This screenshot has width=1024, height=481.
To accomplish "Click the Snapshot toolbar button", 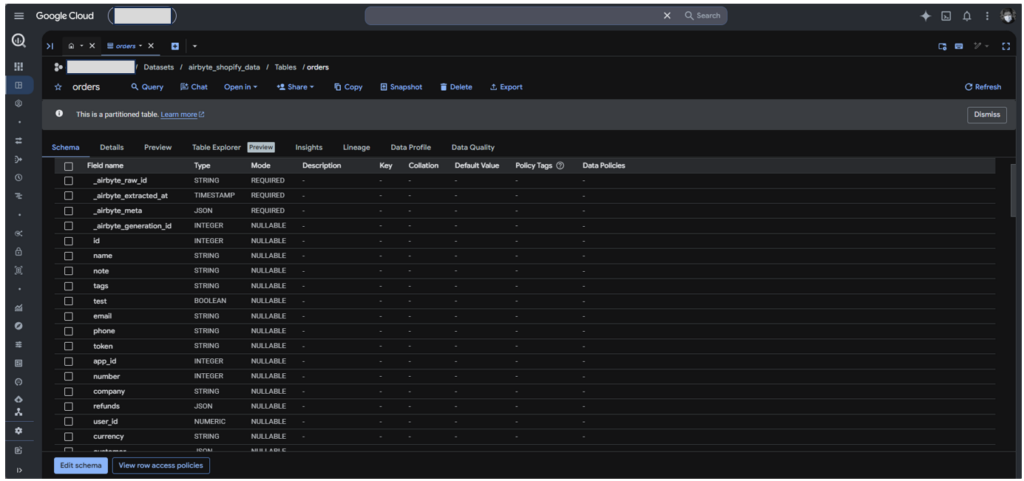I will pos(401,87).
